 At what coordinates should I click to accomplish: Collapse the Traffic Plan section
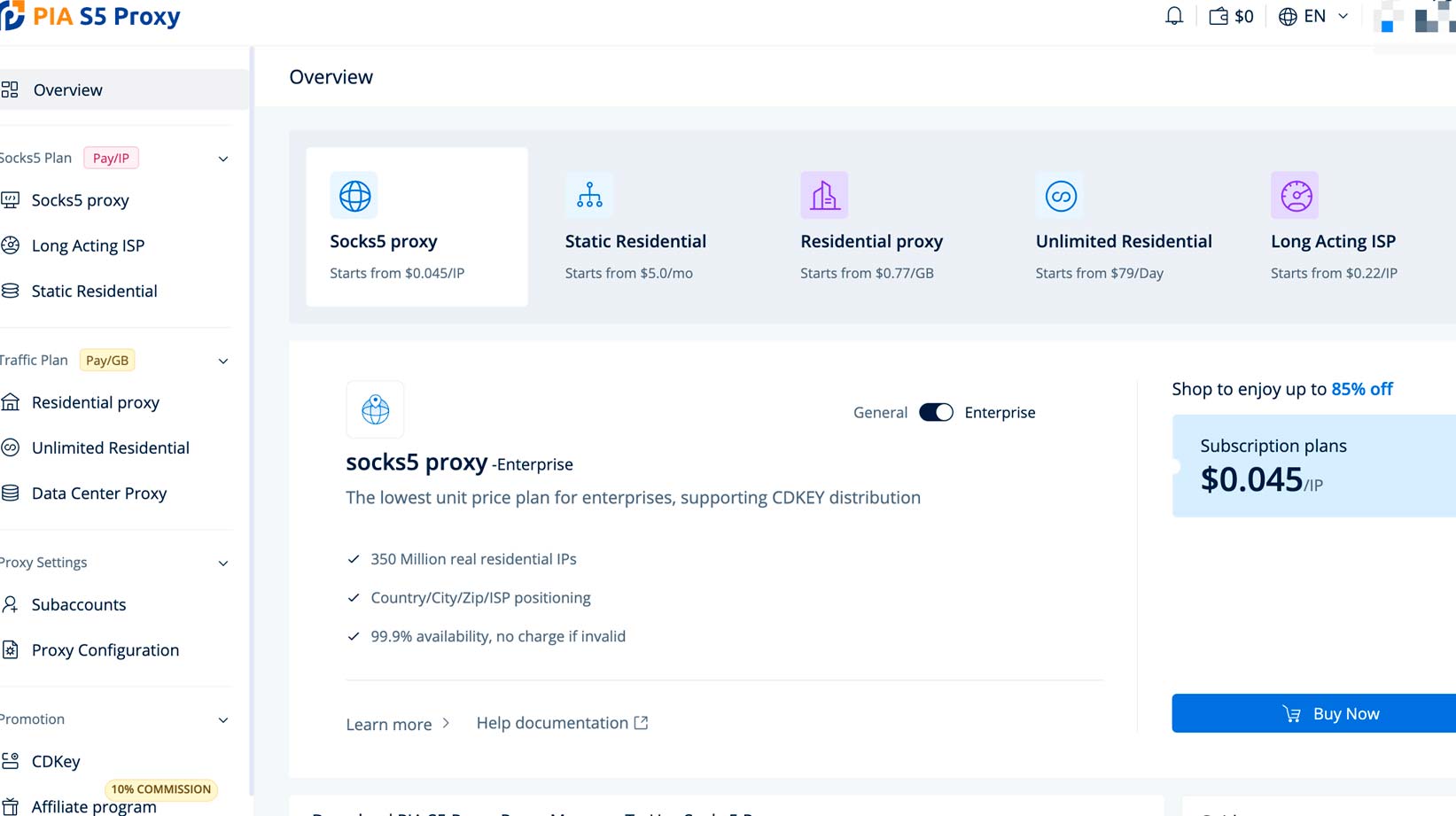(223, 361)
